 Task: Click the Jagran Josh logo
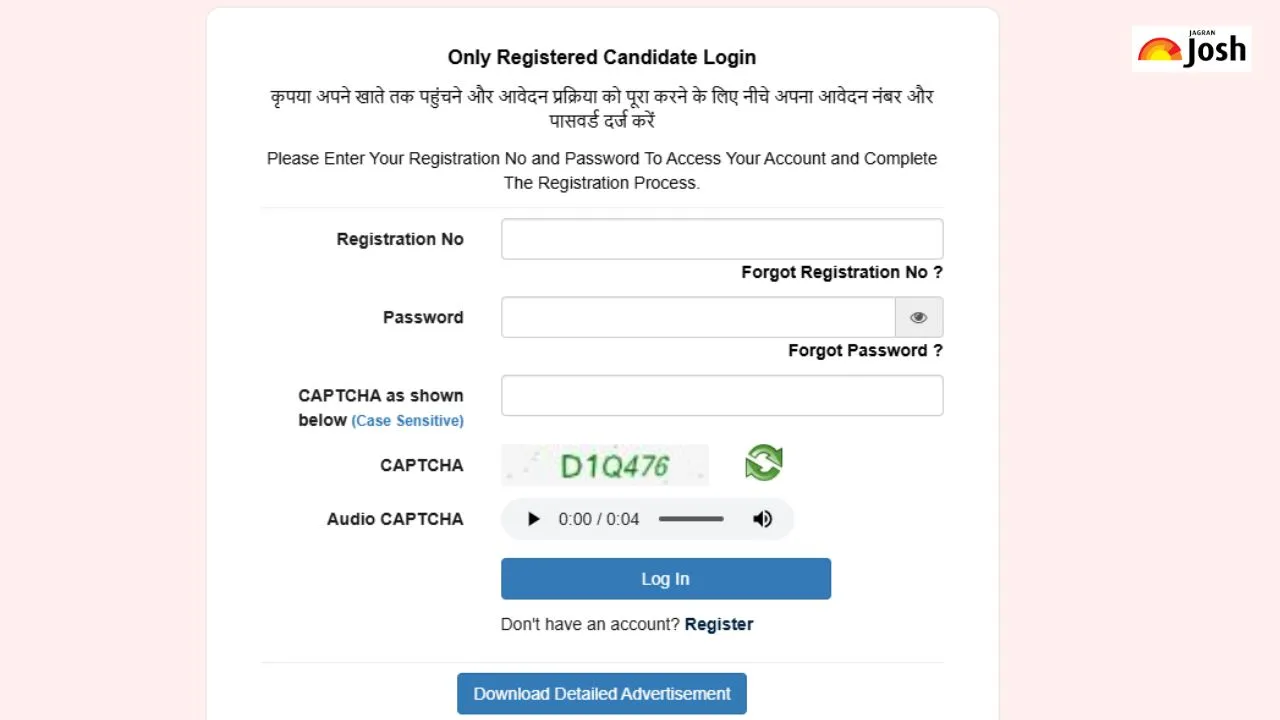click(x=1192, y=49)
